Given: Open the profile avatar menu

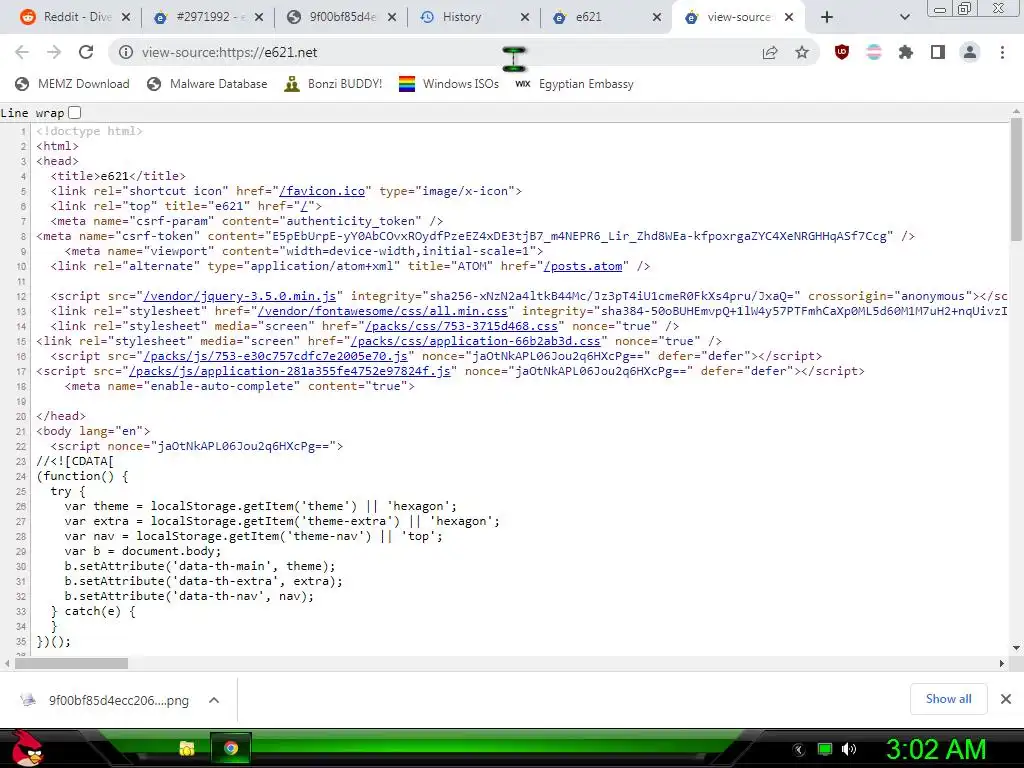Looking at the screenshot, I should pos(970,52).
